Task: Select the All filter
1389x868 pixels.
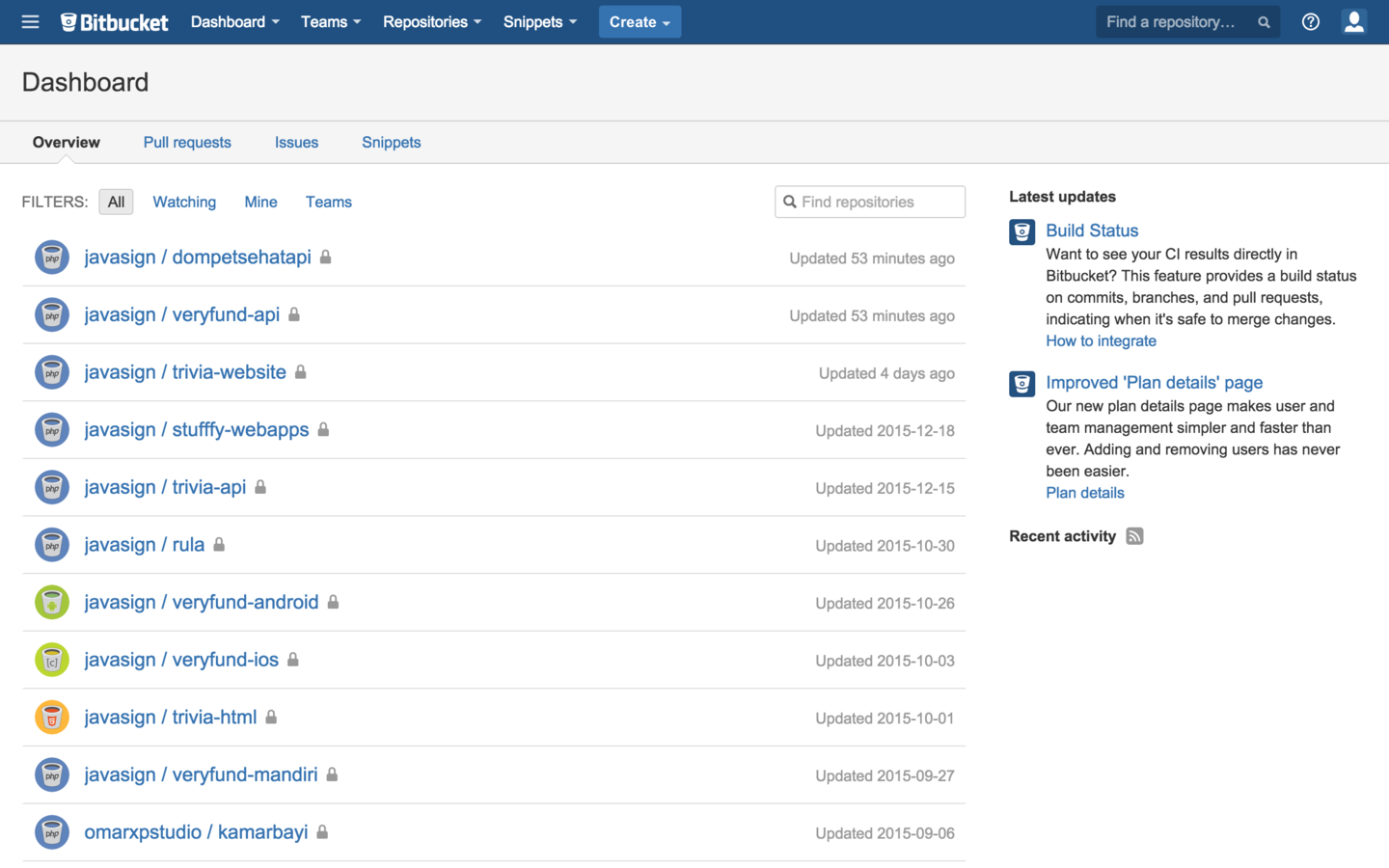Action: (116, 202)
